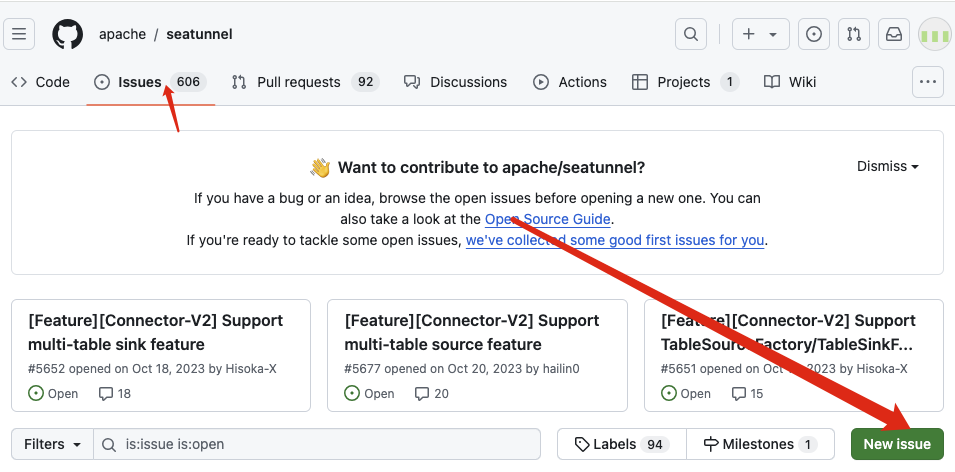Open the hamburger navigation menu
The height and width of the screenshot is (472, 955).
tap(20, 34)
